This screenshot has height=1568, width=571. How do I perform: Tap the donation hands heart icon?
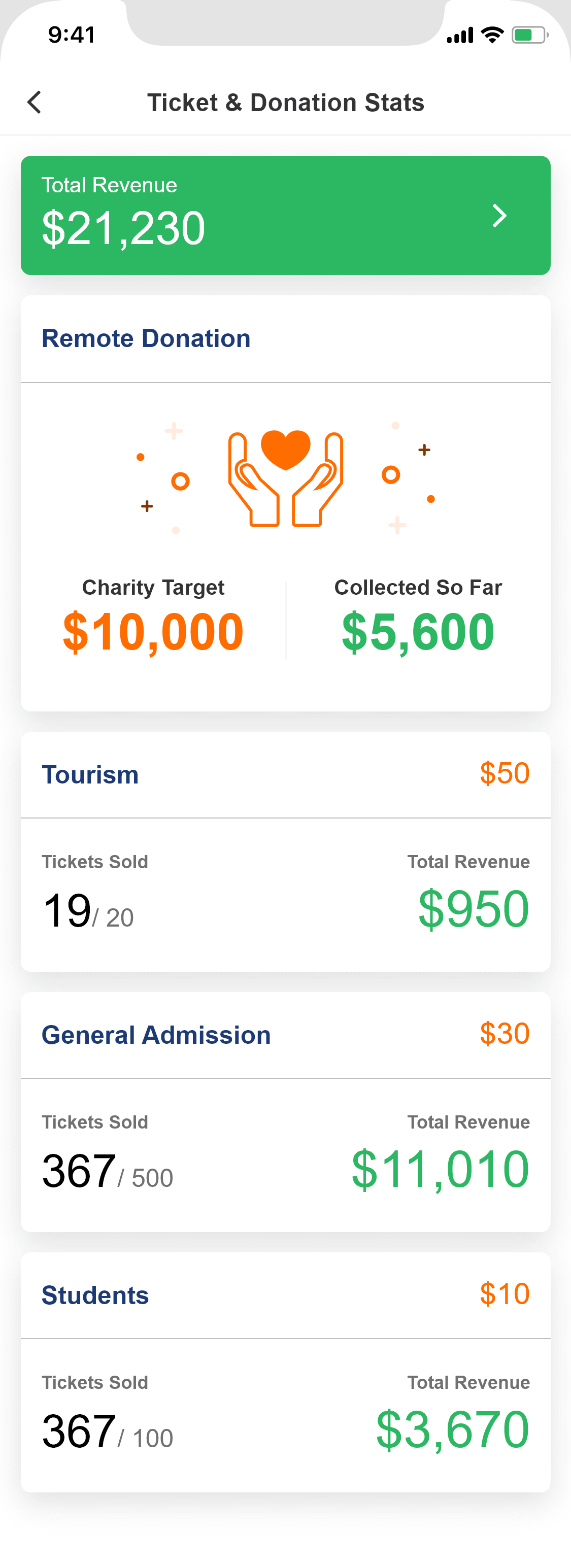pyautogui.click(x=285, y=478)
